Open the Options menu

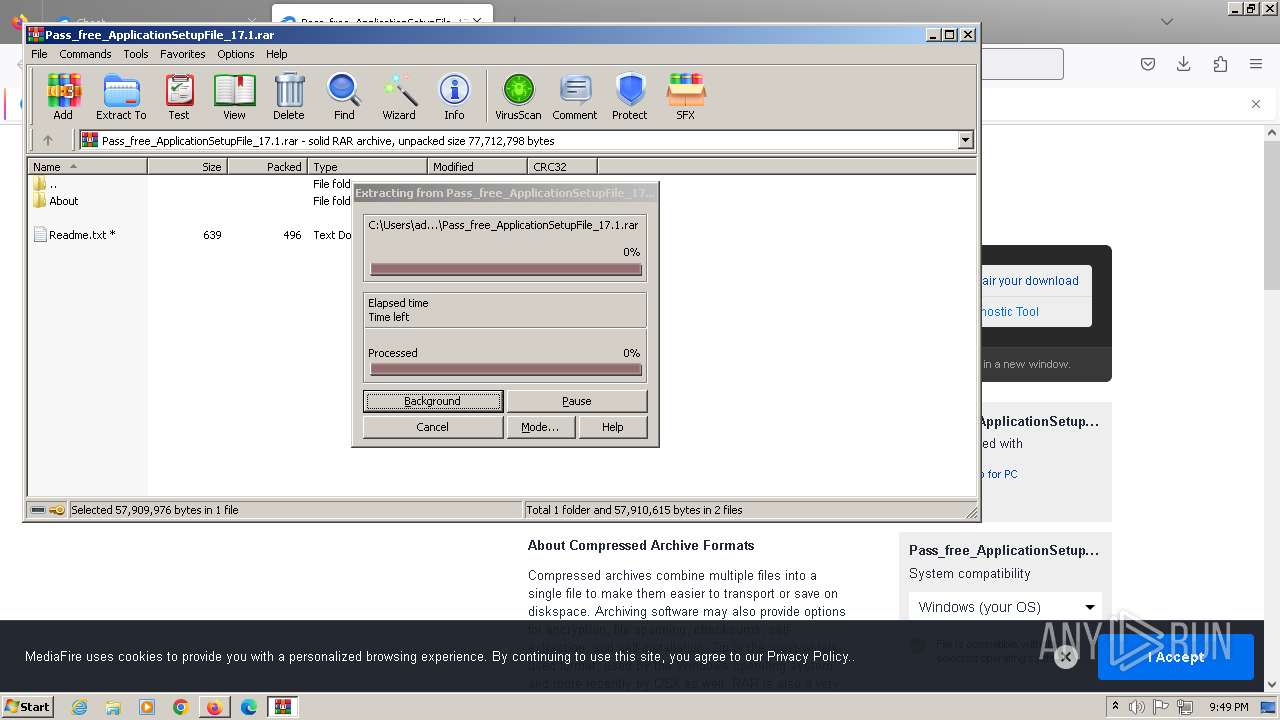(x=236, y=54)
